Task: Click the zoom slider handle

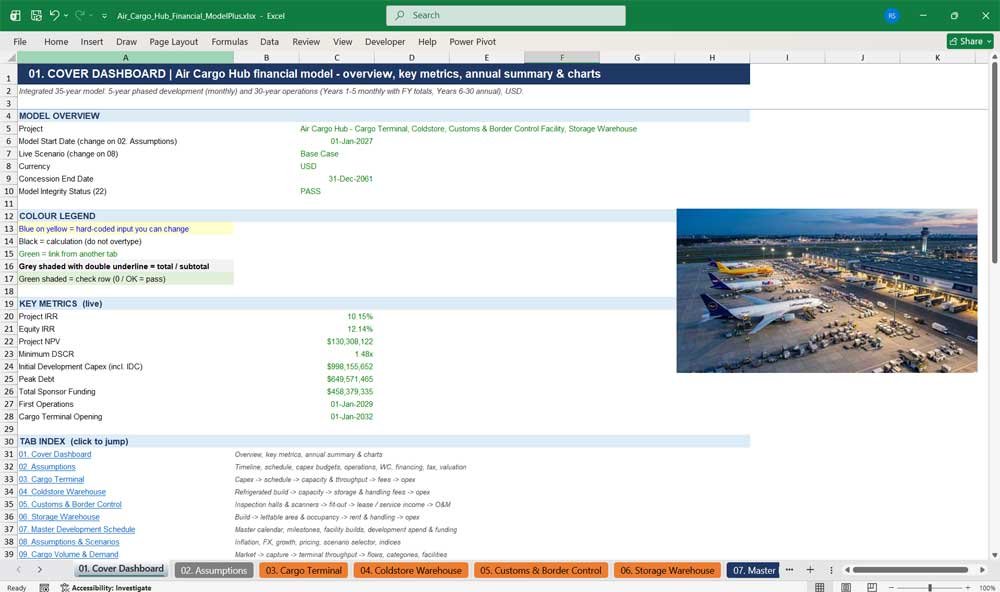Action: 930,588
